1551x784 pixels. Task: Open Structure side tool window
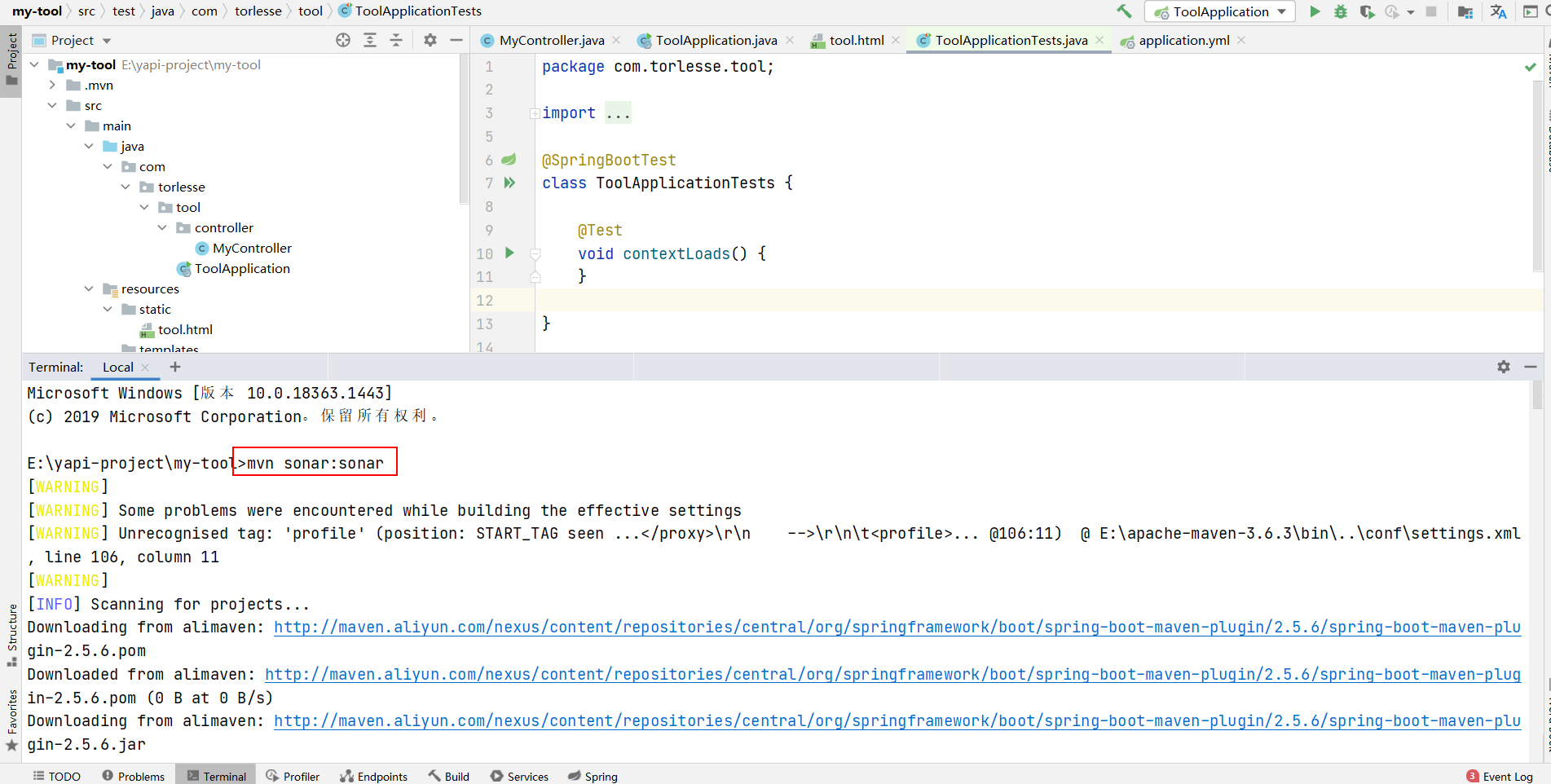tap(11, 636)
